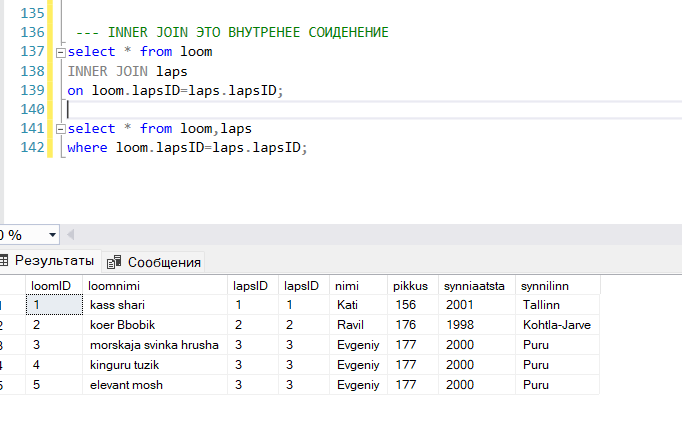Screen dimensions: 682x430
Task: Select the loomID column header
Action: click(54, 286)
